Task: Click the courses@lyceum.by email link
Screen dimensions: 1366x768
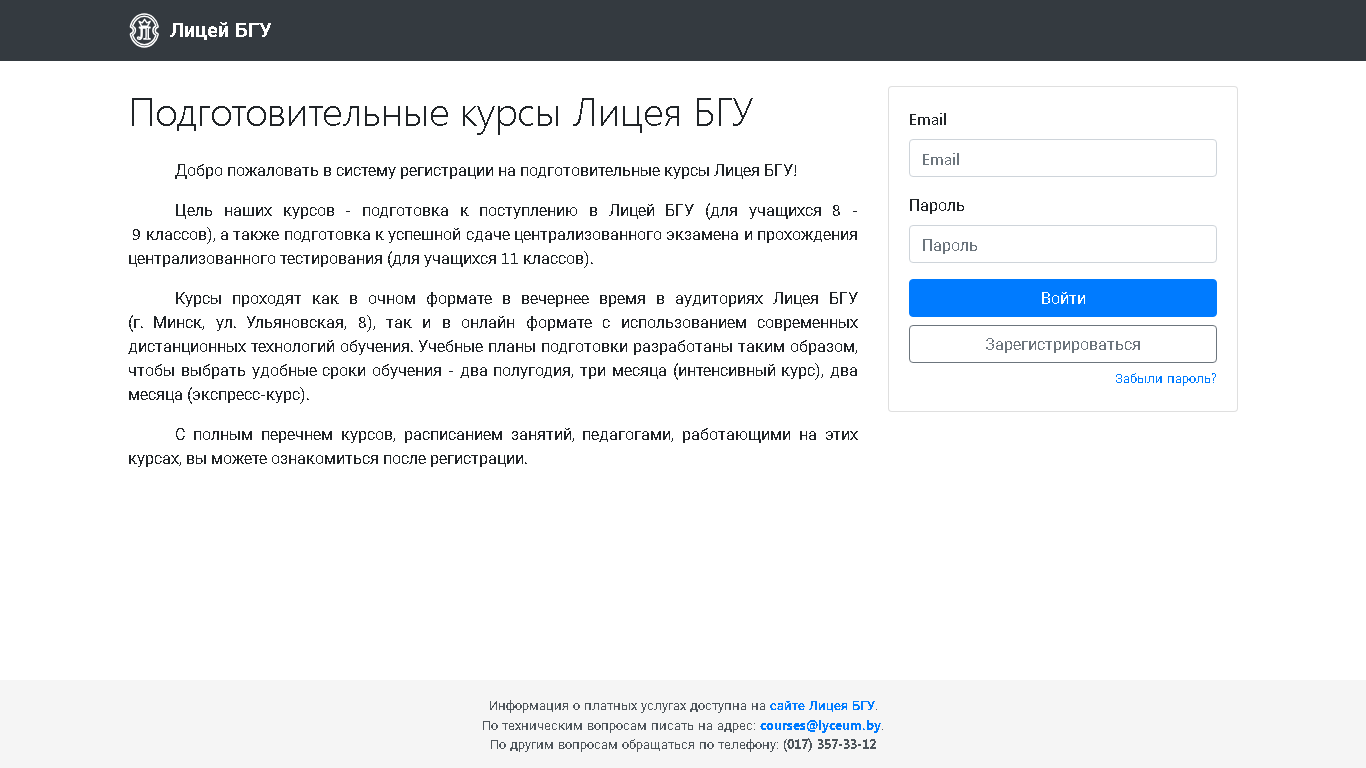Action: tap(820, 725)
